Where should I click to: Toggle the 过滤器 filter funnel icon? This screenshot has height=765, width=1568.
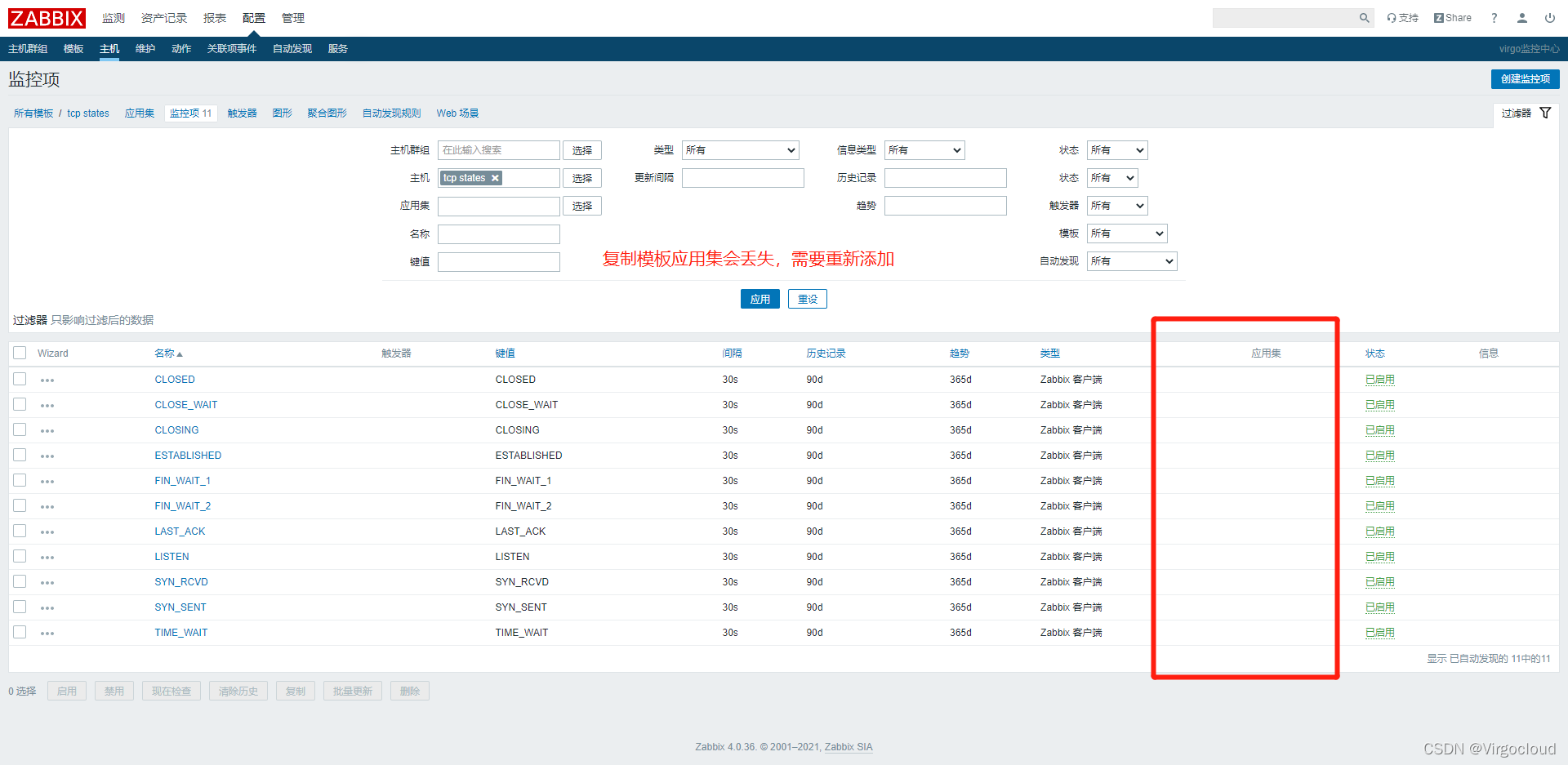1545,113
